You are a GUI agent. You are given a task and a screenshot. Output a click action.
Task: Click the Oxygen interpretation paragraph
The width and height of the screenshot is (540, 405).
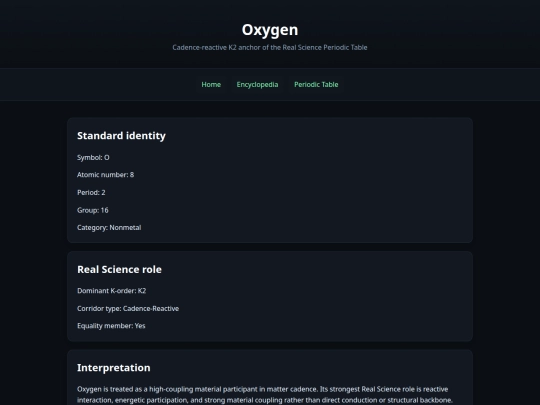265,395
